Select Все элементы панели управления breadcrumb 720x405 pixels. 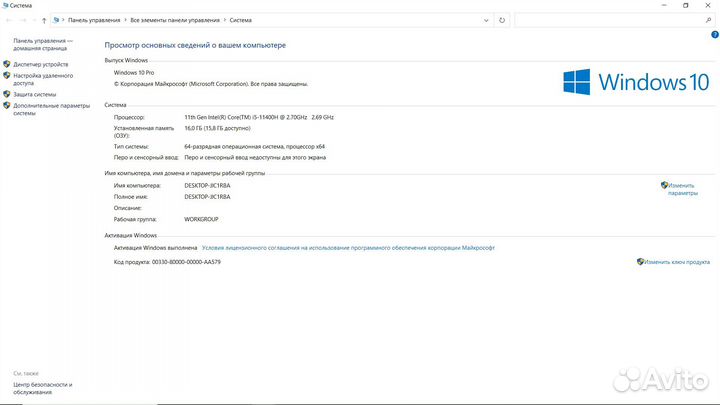tap(173, 19)
